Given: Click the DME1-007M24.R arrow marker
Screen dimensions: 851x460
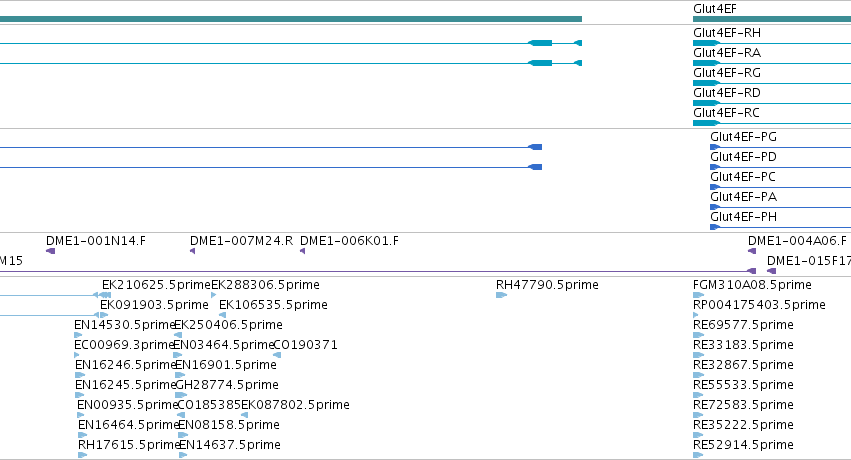Looking at the screenshot, I should 192,251.
